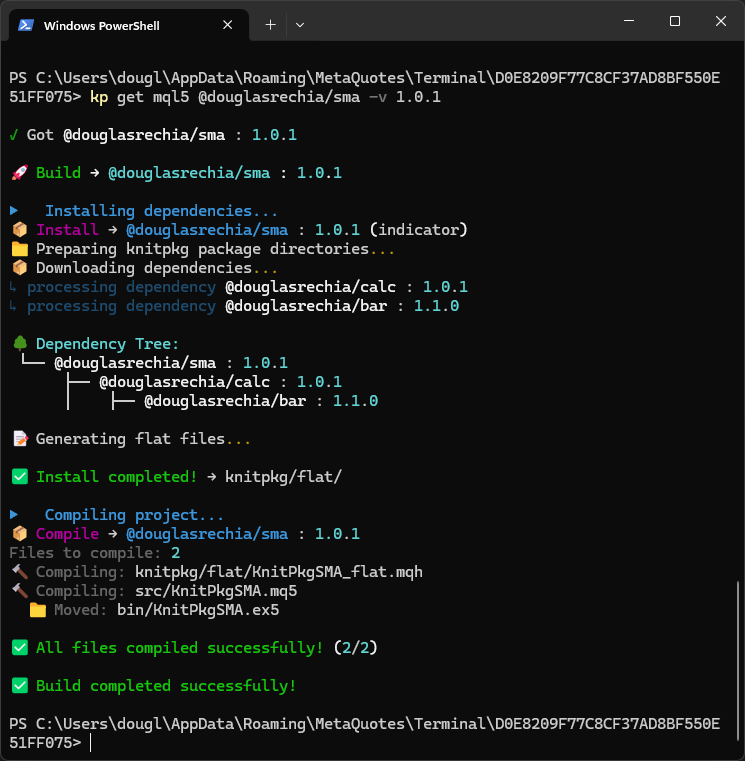Click '@douglasrechia/bar' node in dependency tree
Viewport: 745px width, 761px height.
(225, 401)
